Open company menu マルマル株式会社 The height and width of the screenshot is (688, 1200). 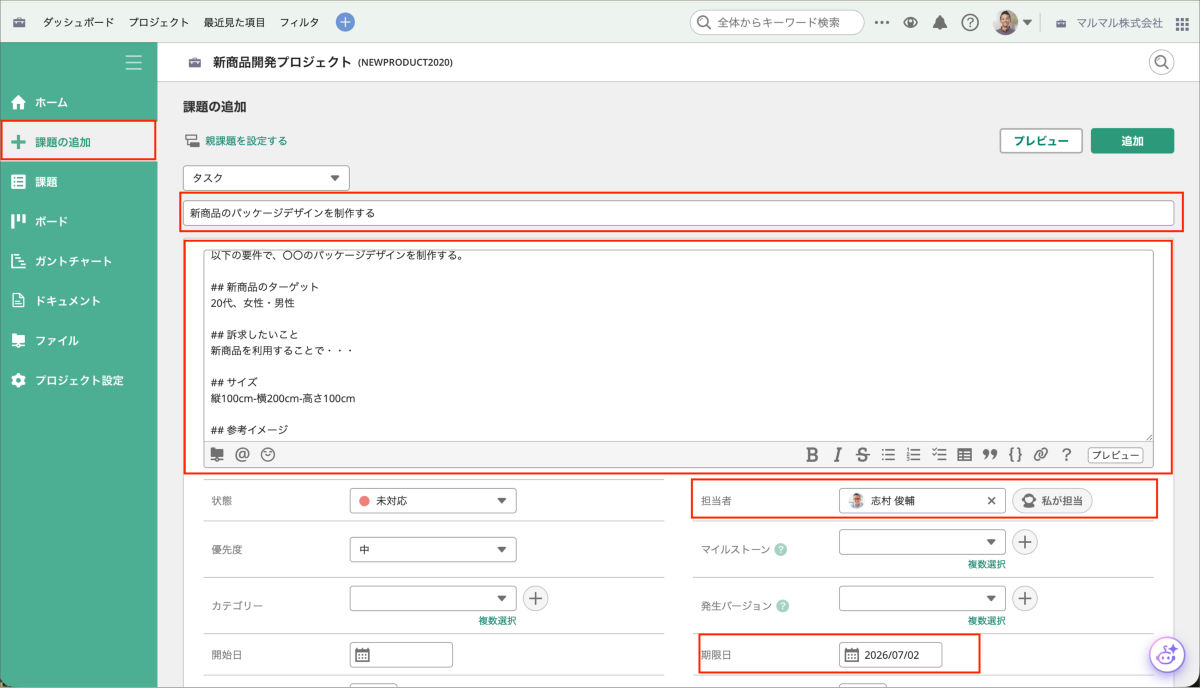[x=1109, y=22]
